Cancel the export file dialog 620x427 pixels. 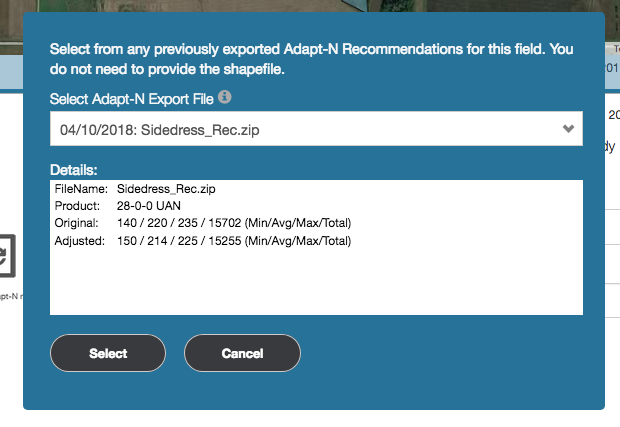tap(242, 353)
